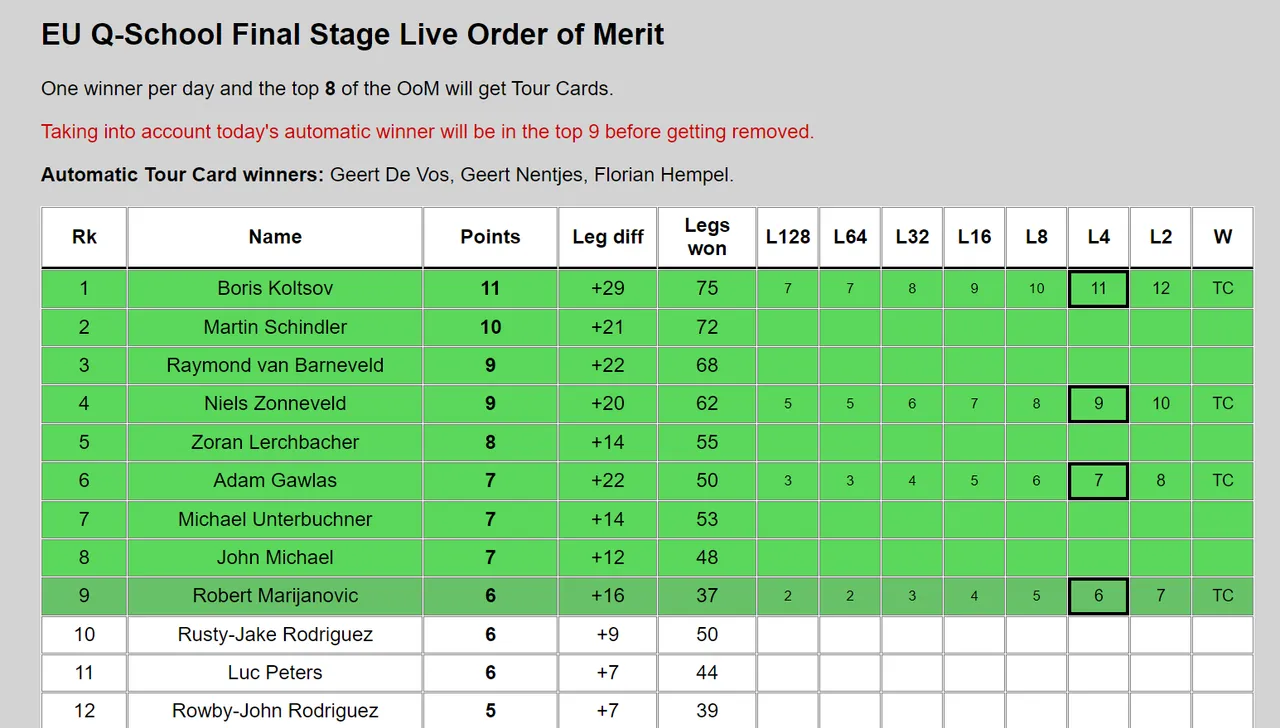This screenshot has width=1280, height=728.
Task: Click the Name column header
Action: (275, 237)
